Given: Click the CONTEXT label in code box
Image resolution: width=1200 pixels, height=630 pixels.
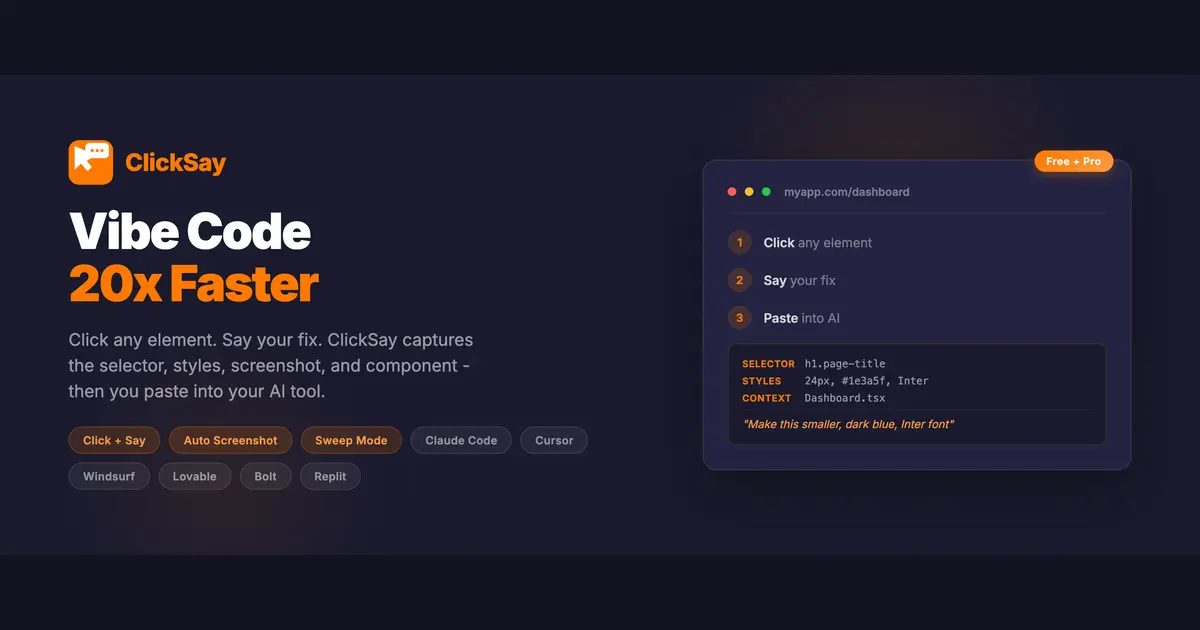Looking at the screenshot, I should click(767, 398).
